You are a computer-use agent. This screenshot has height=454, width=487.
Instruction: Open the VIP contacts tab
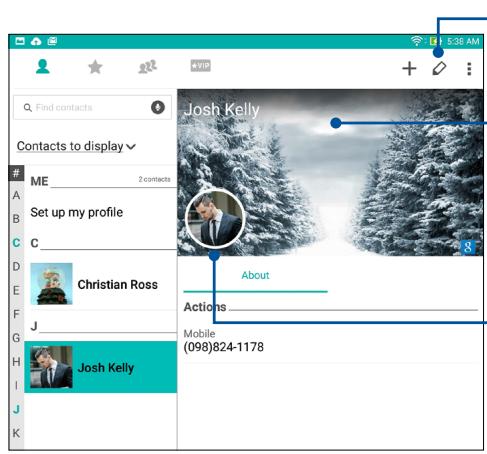[200, 66]
